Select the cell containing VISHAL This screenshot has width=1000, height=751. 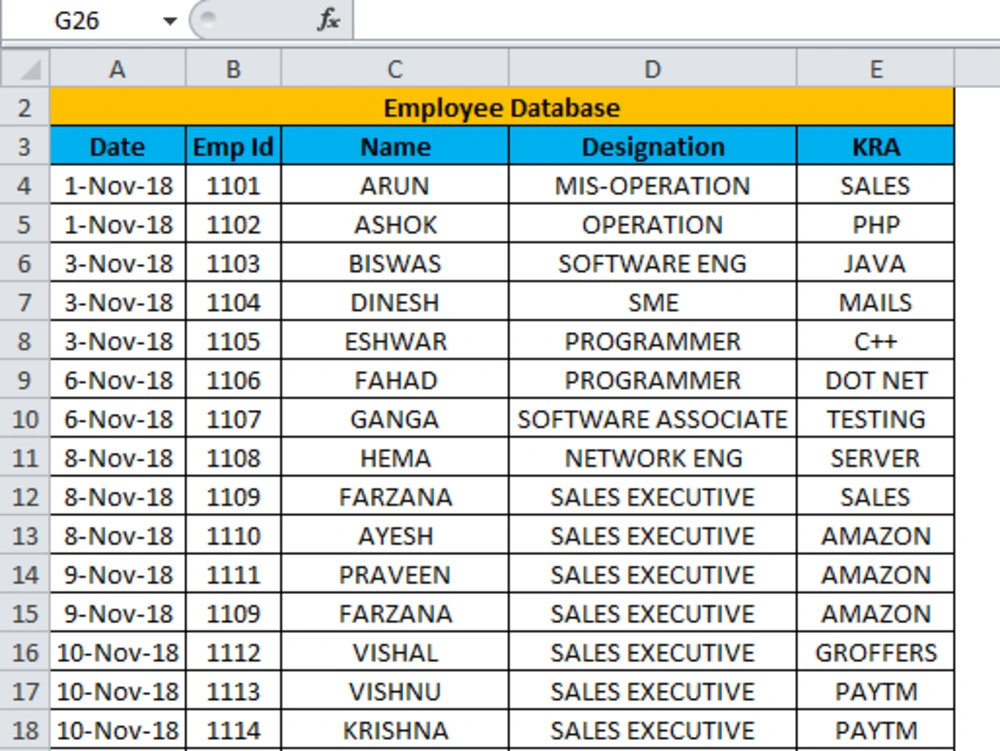click(395, 652)
